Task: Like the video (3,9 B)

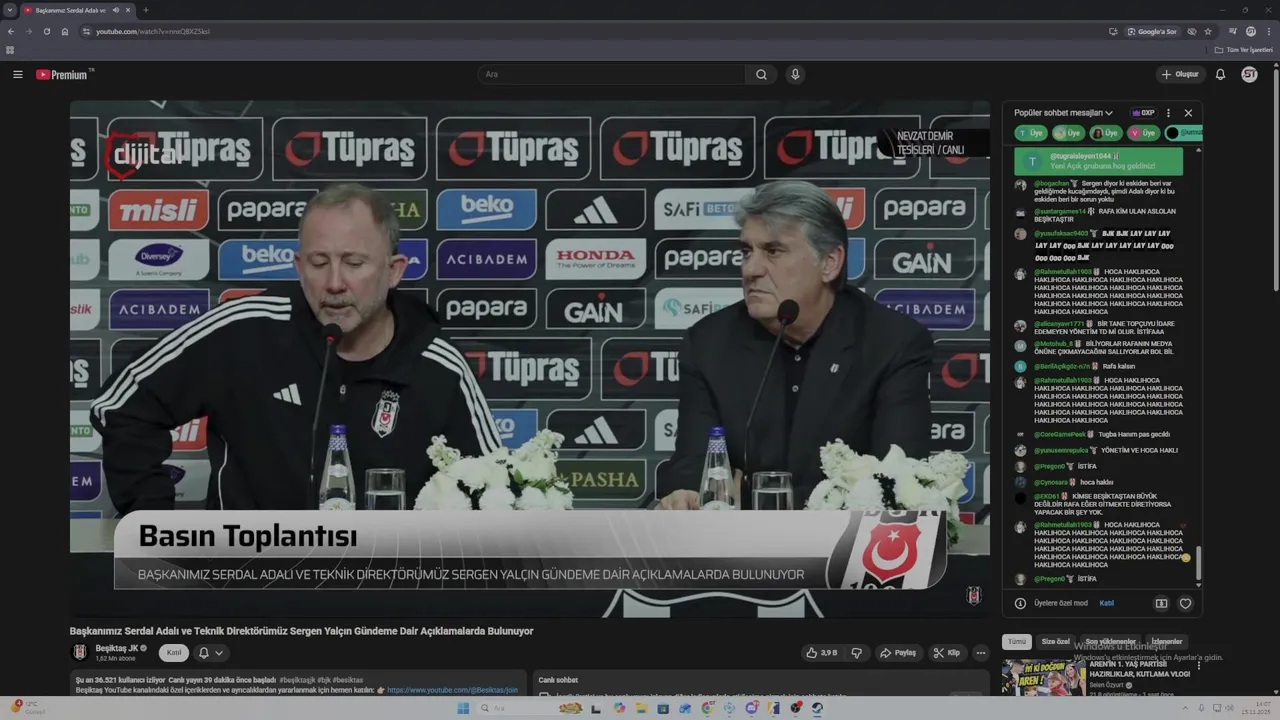Action: click(821, 653)
